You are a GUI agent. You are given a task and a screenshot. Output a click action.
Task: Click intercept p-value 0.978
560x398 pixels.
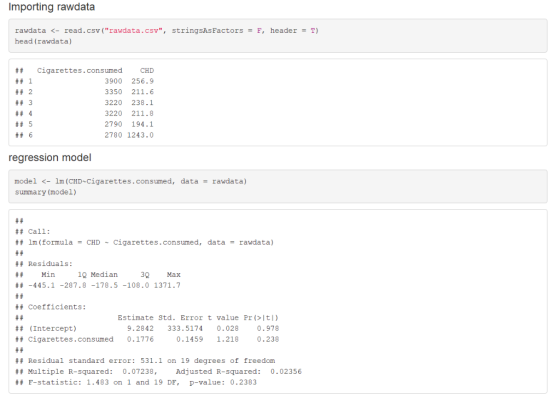coord(268,328)
